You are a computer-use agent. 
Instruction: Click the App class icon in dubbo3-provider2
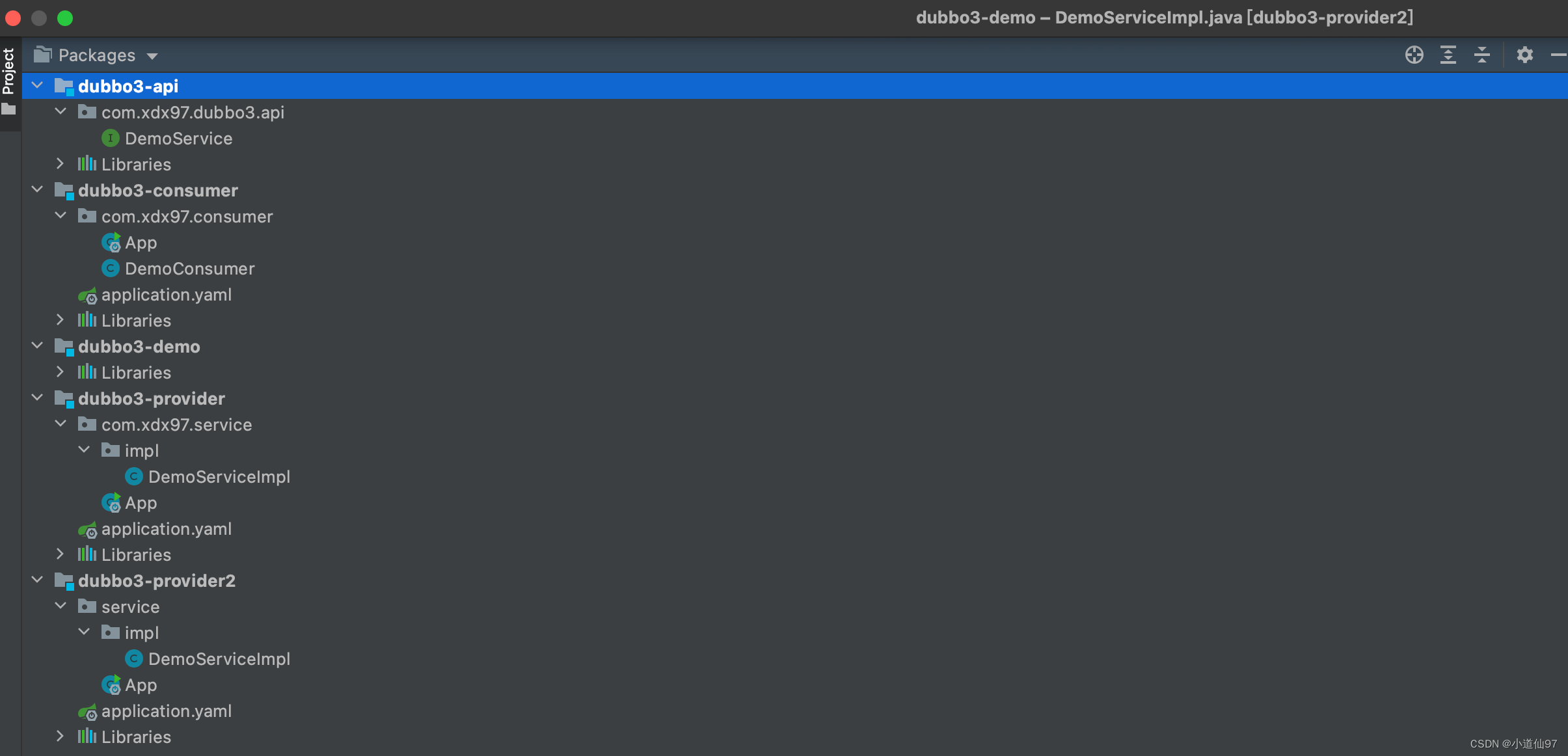tap(113, 685)
